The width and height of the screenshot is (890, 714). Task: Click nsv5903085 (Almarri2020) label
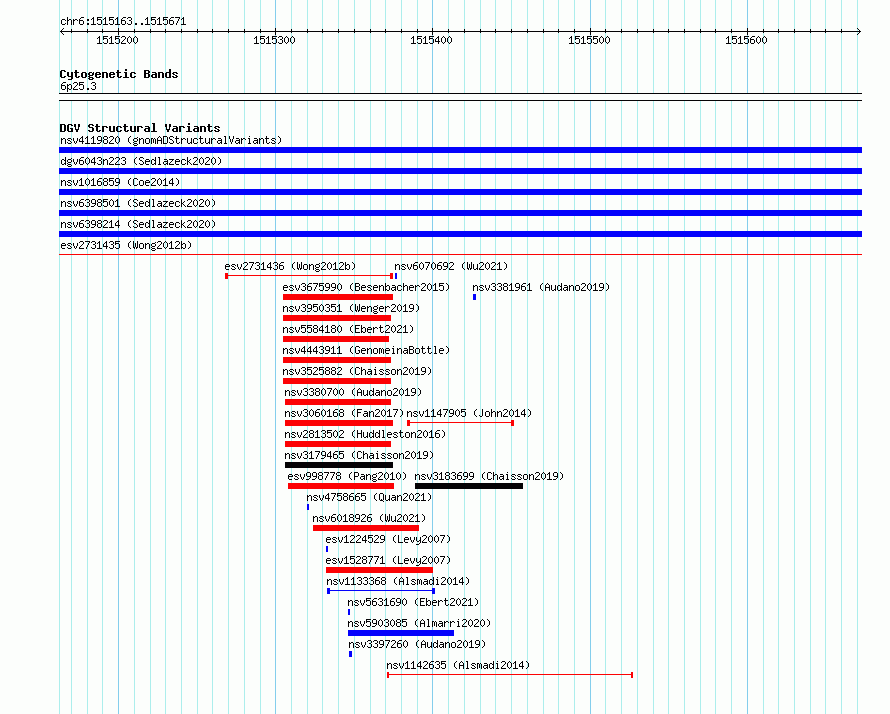(x=419, y=623)
